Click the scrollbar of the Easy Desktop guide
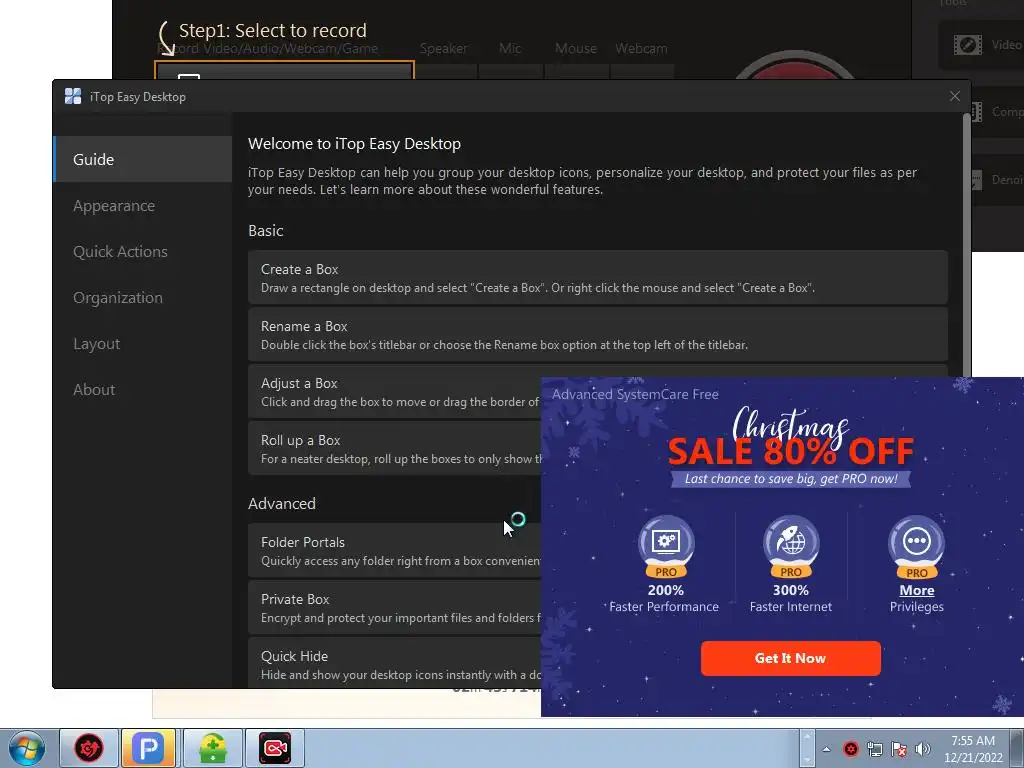This screenshot has width=1024, height=768. 966,245
